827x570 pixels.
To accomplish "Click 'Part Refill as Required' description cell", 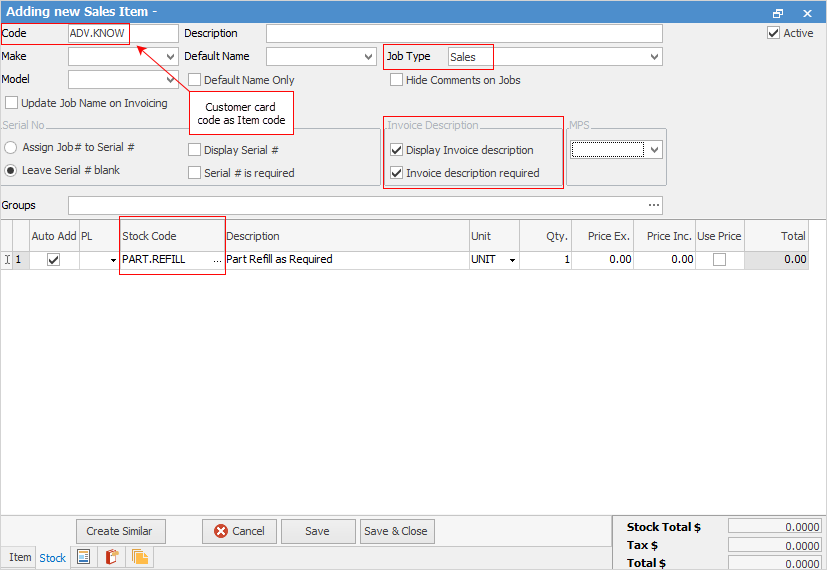I will coord(347,259).
